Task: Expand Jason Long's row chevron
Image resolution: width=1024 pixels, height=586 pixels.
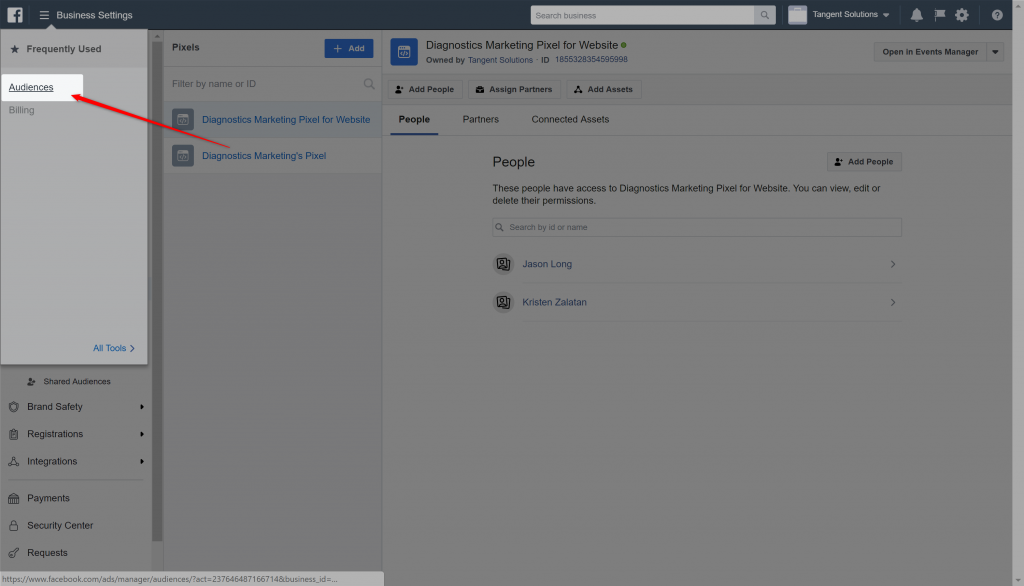Action: (893, 264)
